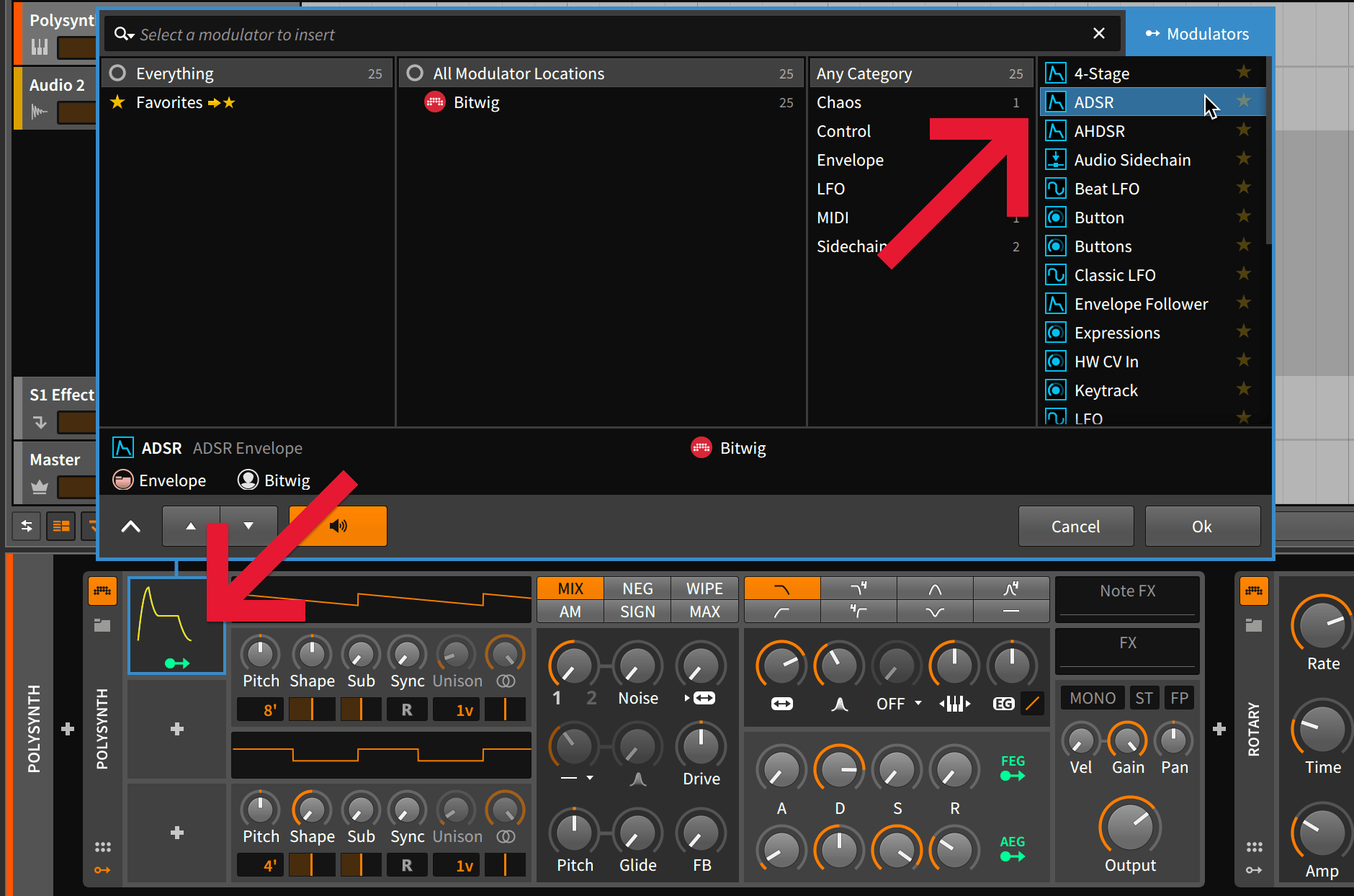Click the search magnifier icon
This screenshot has height=896, width=1354.
(x=124, y=34)
